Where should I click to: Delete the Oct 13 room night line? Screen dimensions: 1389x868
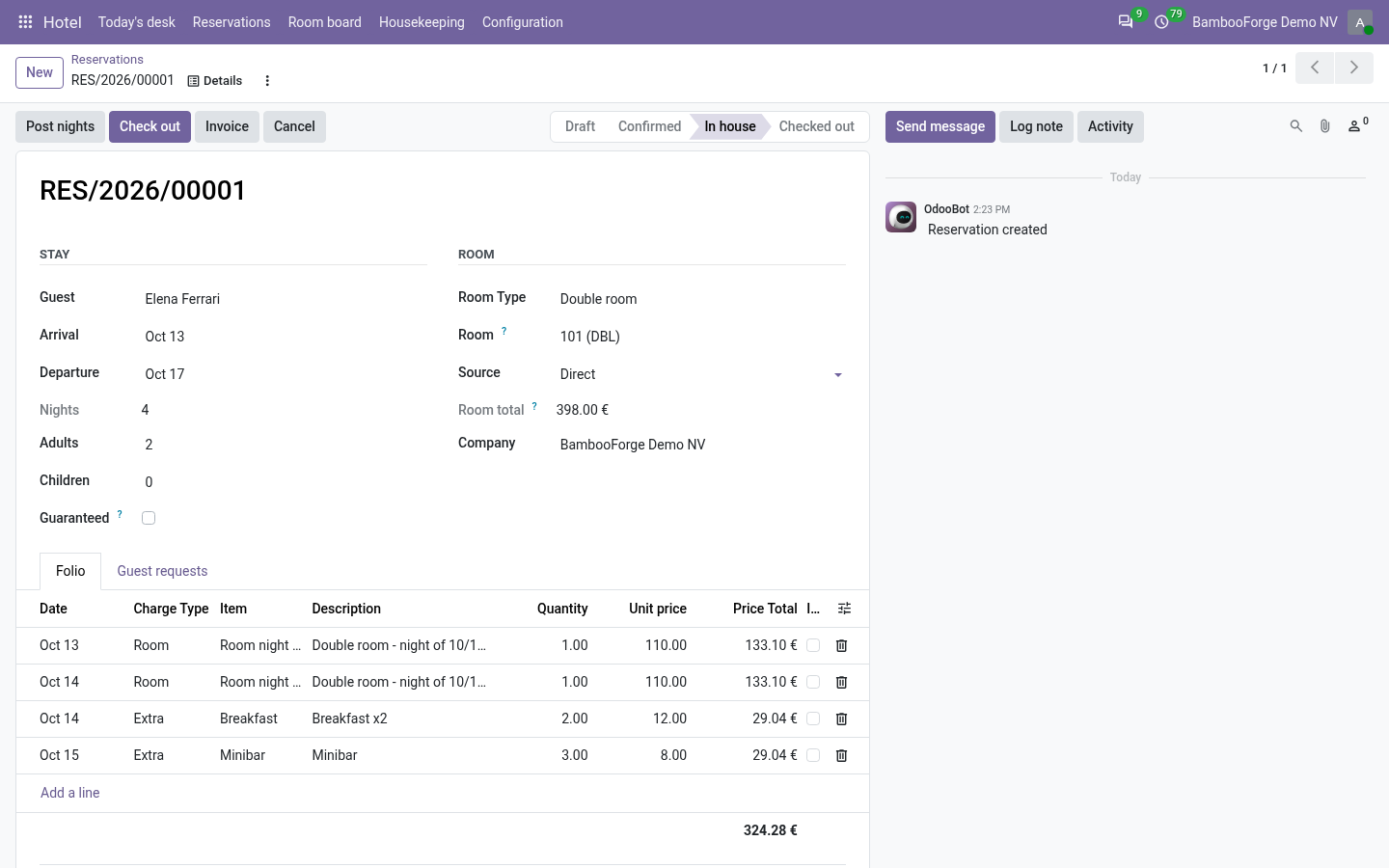point(841,646)
